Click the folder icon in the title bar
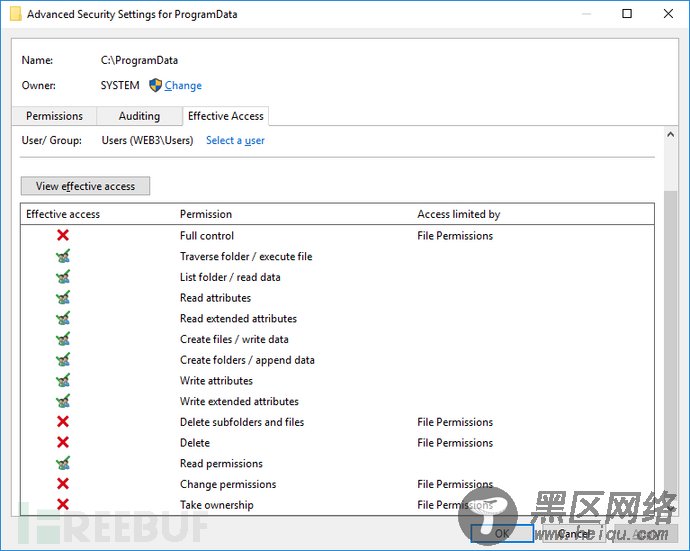Screen dimensions: 690x551 [15, 14]
